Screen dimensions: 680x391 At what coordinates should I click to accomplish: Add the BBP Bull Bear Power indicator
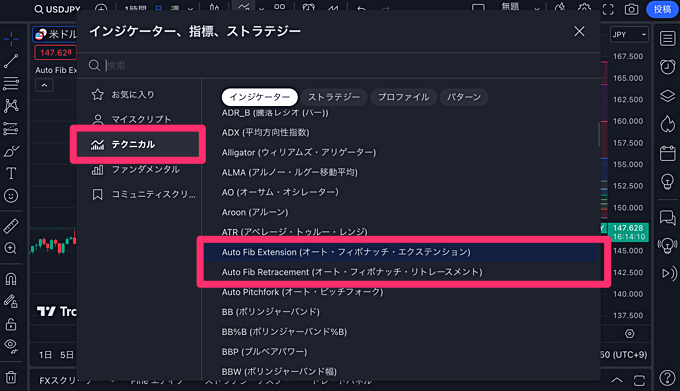[401, 352]
